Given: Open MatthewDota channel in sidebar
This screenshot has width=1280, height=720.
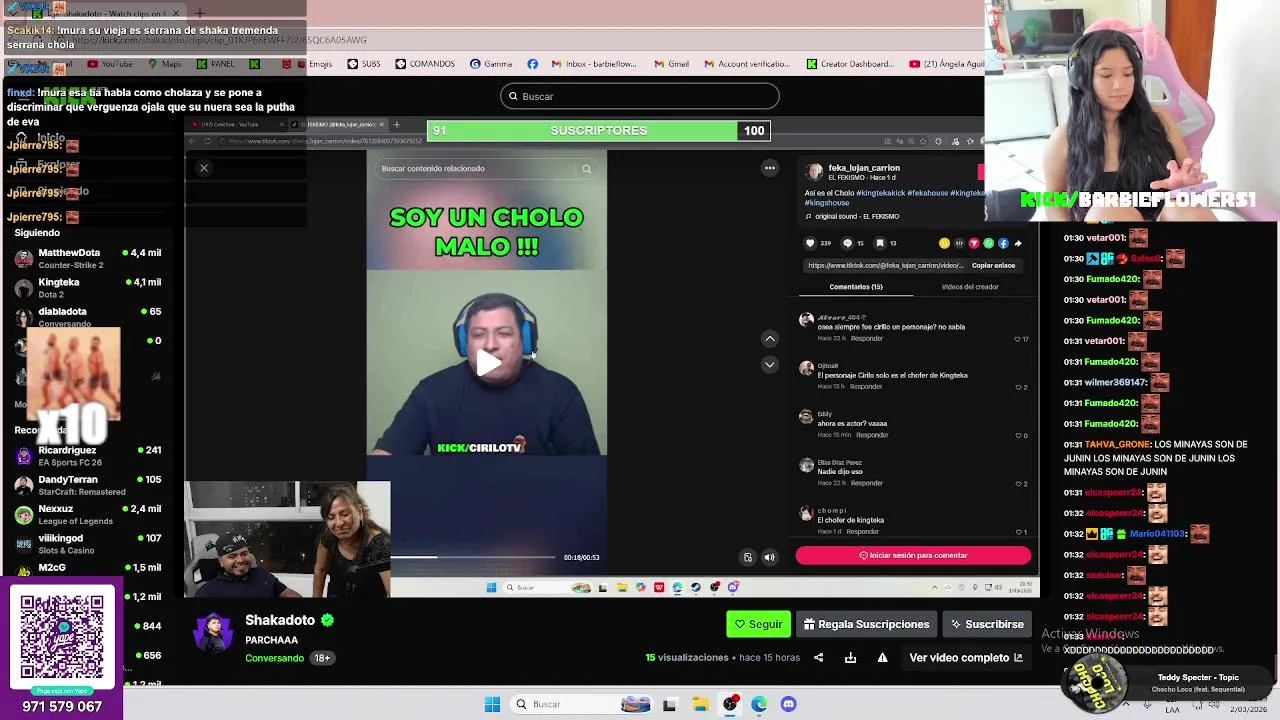Looking at the screenshot, I should [x=88, y=259].
